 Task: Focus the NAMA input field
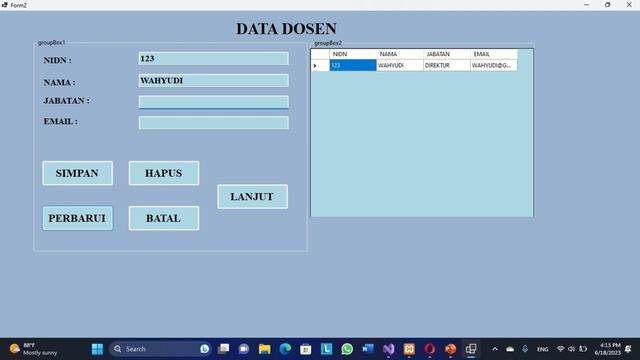(x=213, y=80)
